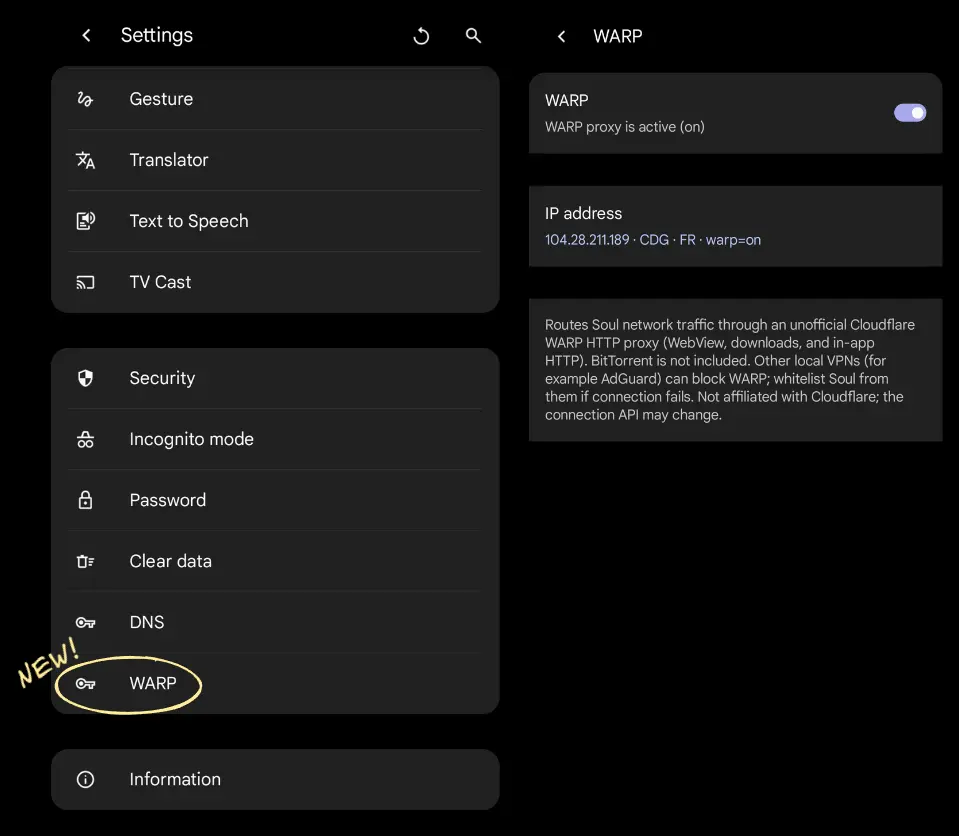This screenshot has height=836, width=959.
Task: Open Text to Speech settings
Action: point(275,221)
